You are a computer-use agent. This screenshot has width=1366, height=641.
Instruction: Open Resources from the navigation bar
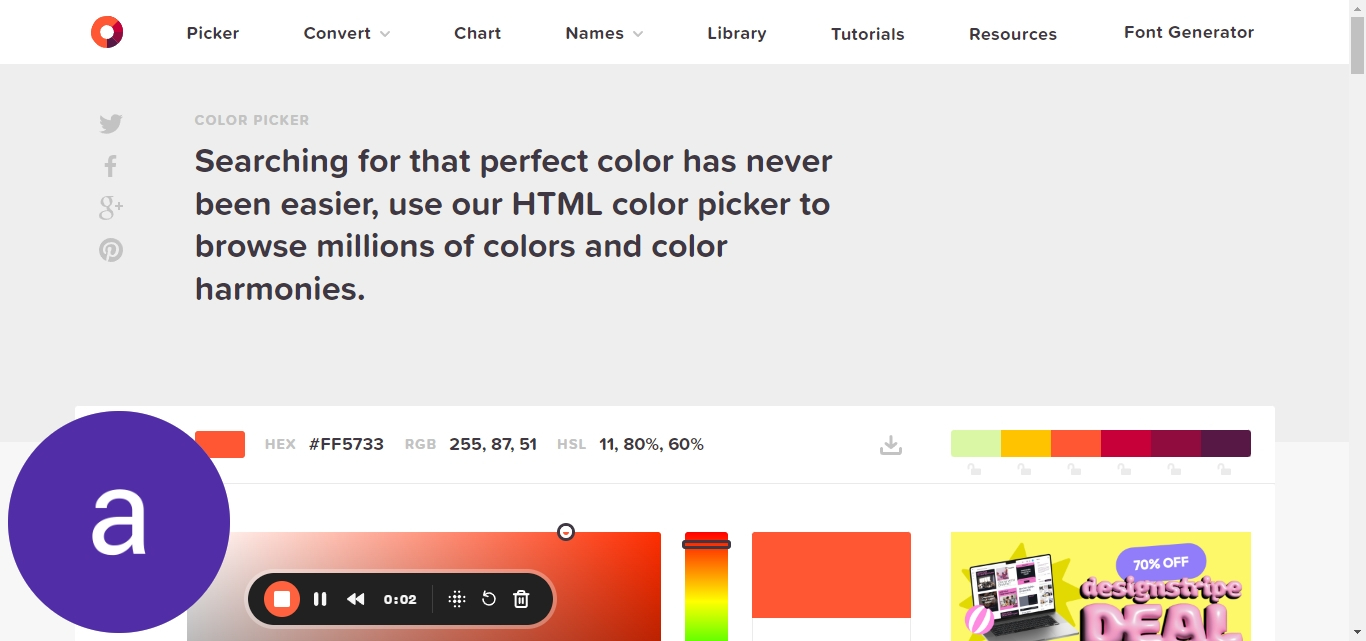[x=1013, y=34]
